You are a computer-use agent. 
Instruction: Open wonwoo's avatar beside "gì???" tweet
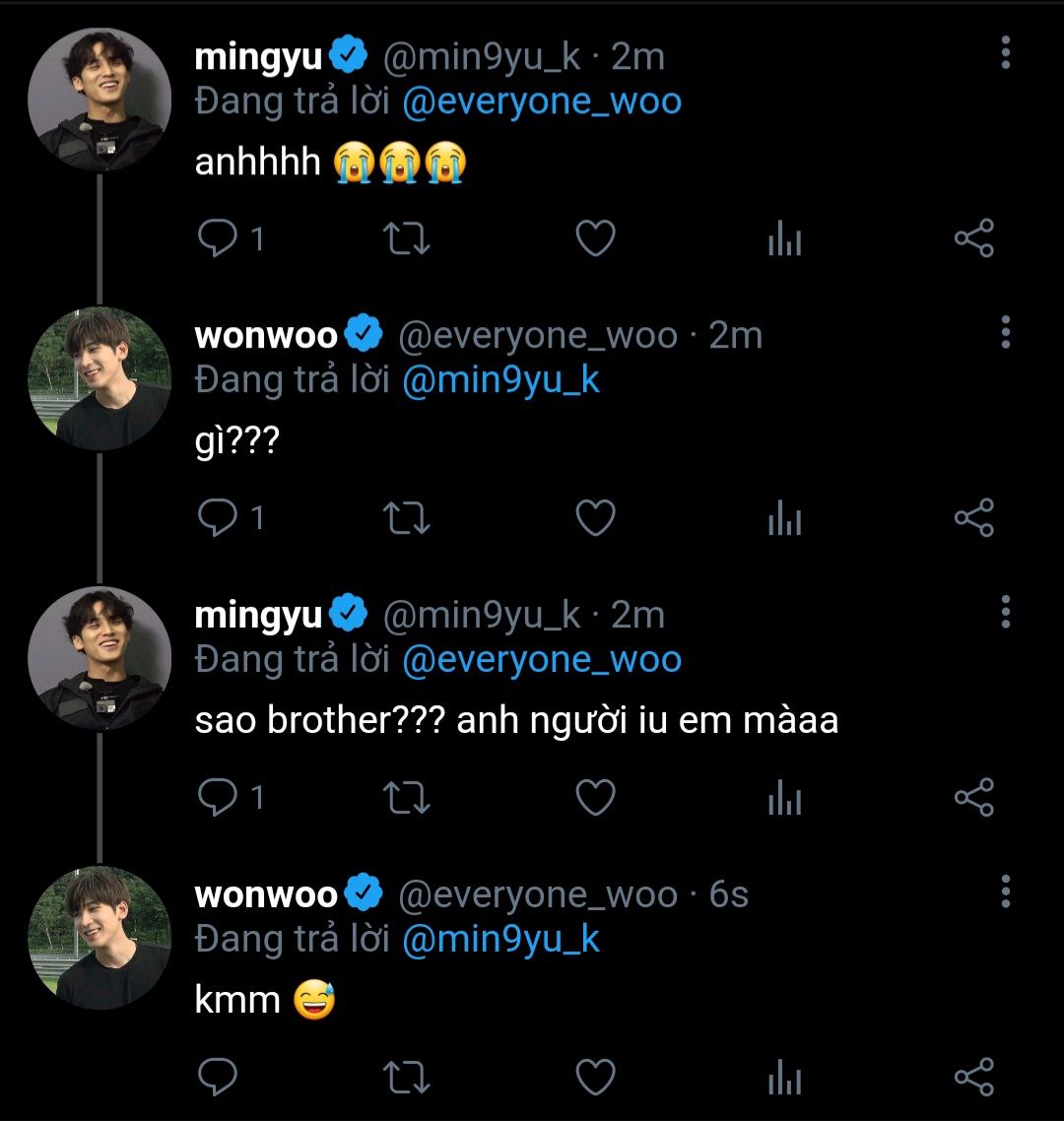(99, 379)
